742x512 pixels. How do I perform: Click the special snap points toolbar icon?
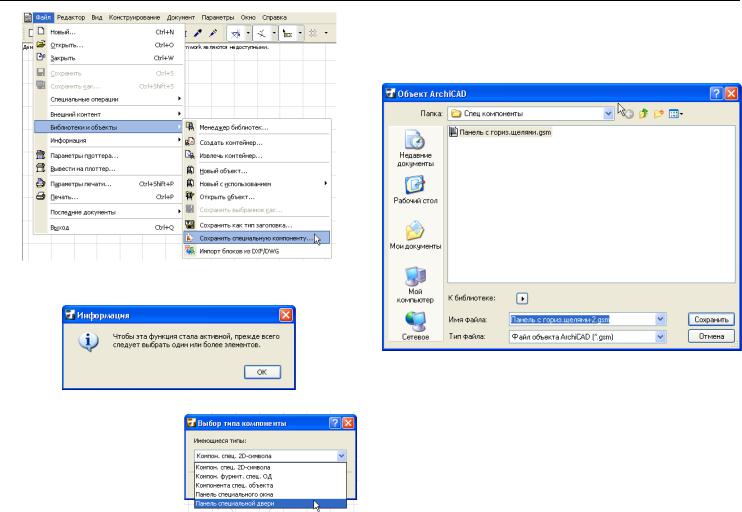click(x=262, y=33)
